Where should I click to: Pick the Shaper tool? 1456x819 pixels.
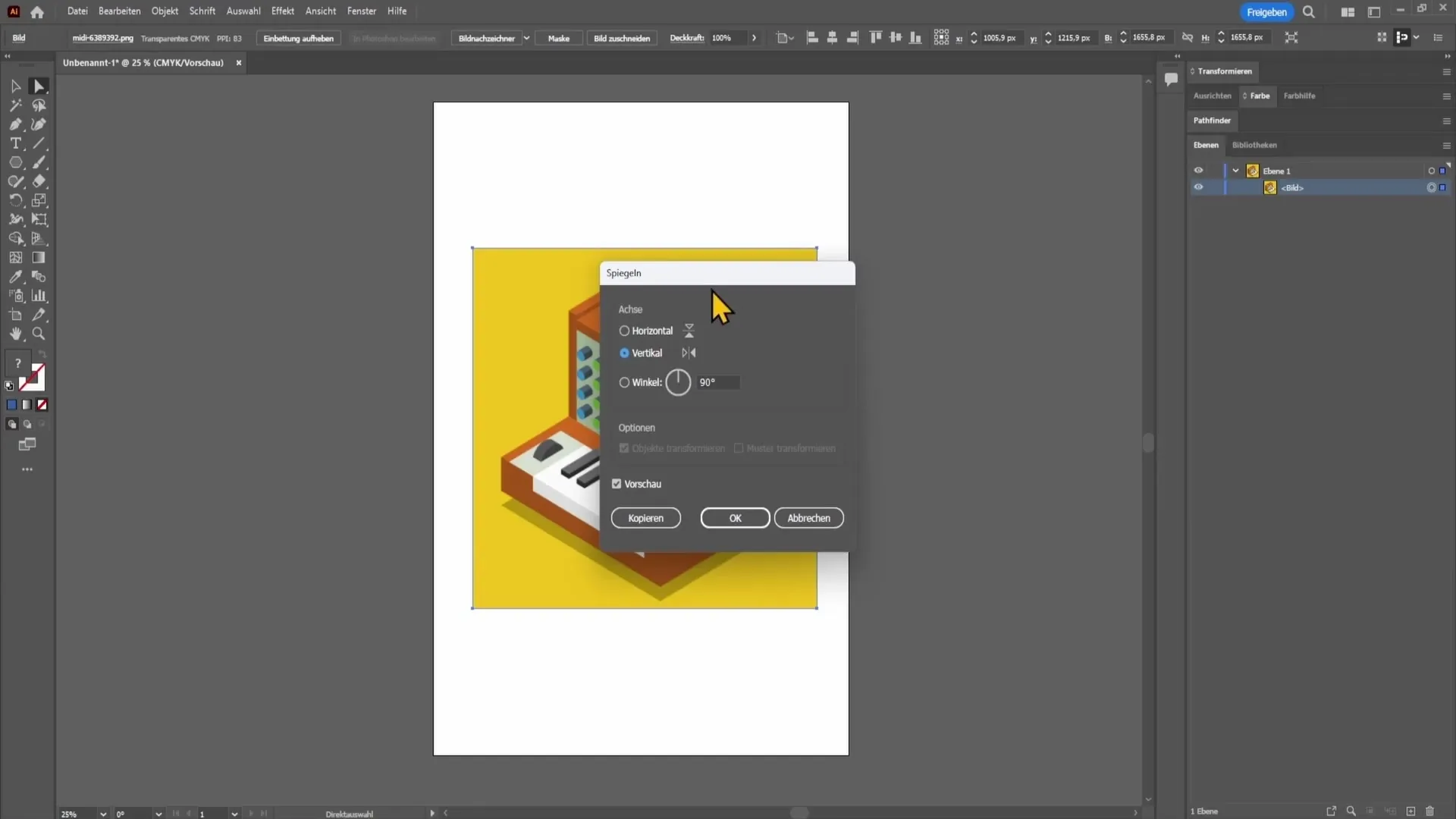click(x=15, y=181)
